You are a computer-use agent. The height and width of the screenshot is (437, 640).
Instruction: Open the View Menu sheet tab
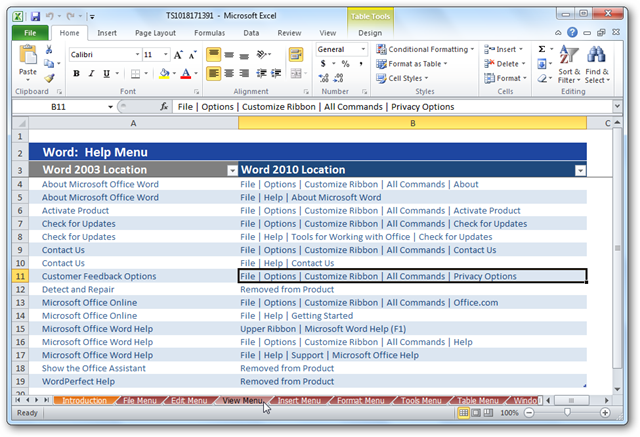(242, 401)
